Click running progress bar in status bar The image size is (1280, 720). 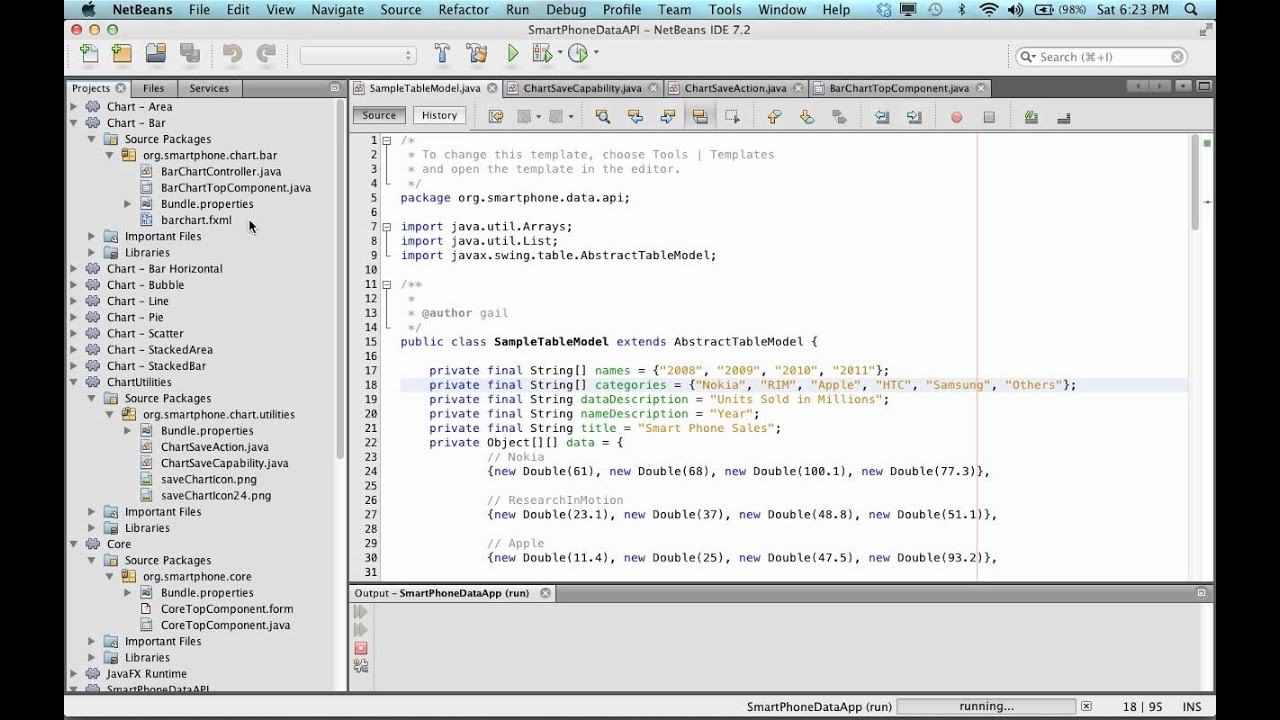pyautogui.click(x=985, y=707)
